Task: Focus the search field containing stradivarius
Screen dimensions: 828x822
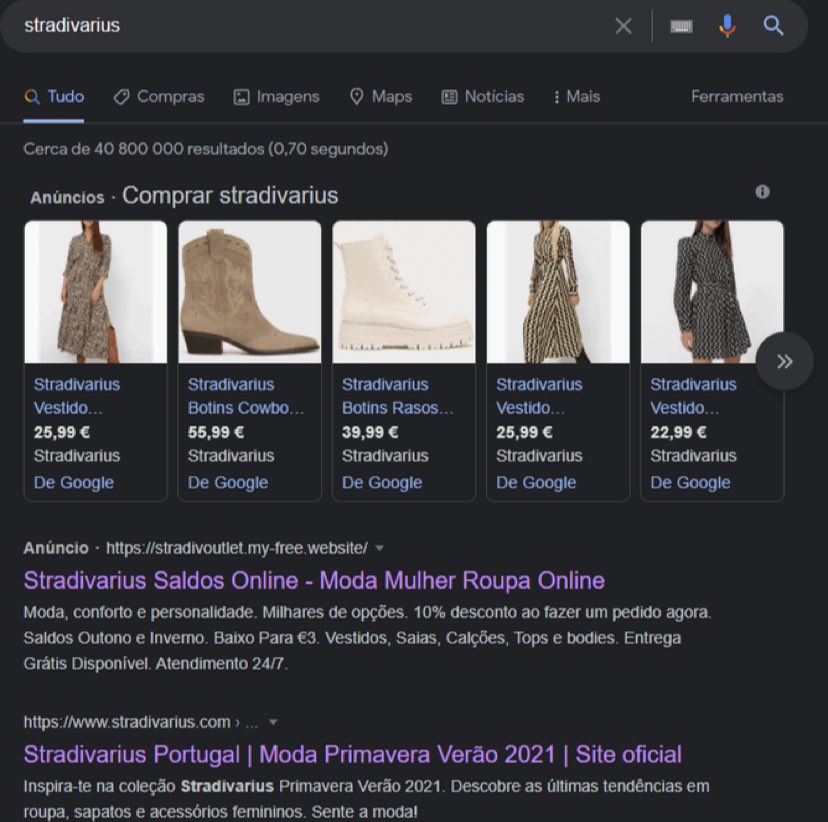Action: click(x=317, y=25)
